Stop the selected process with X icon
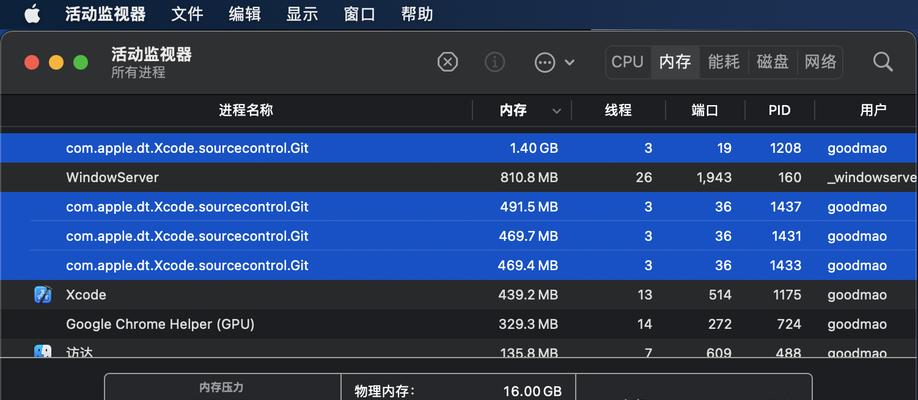 coord(447,61)
